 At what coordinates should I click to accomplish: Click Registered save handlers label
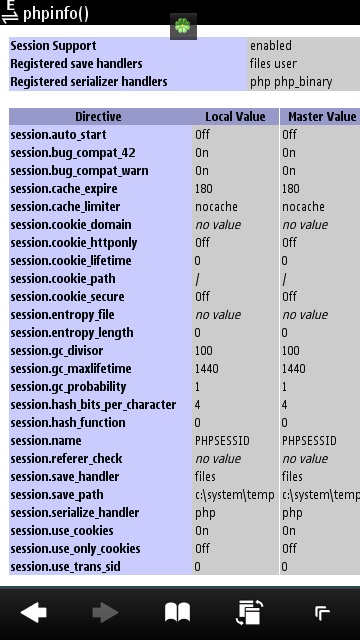(x=76, y=64)
